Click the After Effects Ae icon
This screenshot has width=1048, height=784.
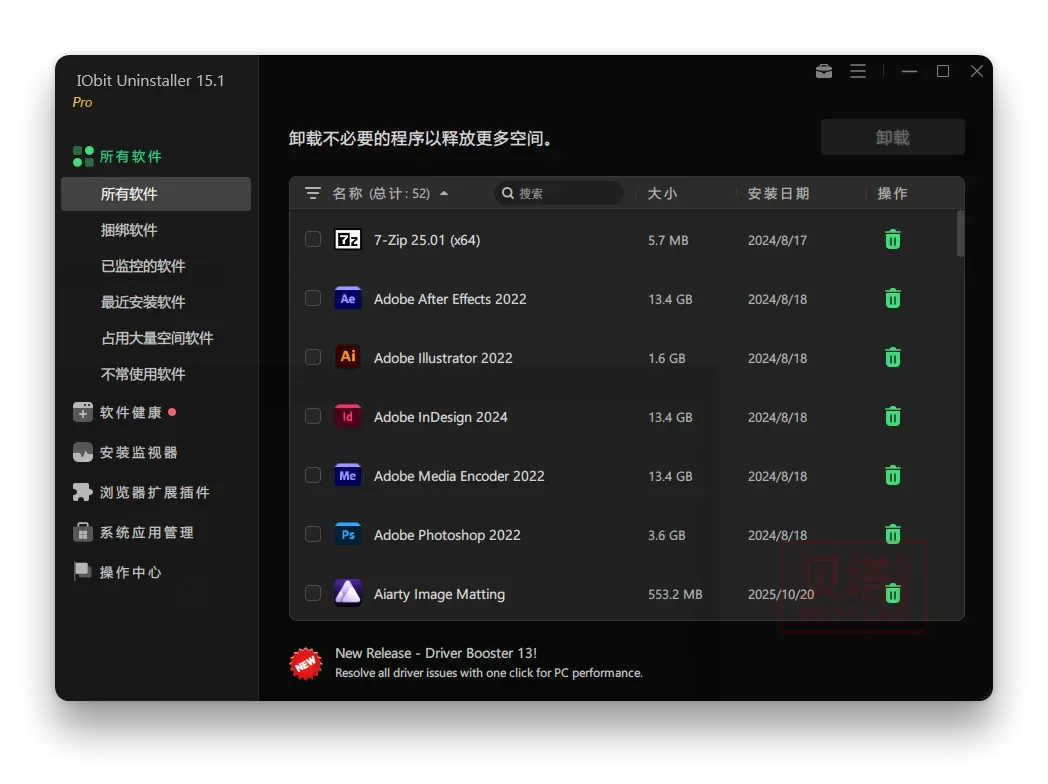tap(348, 298)
